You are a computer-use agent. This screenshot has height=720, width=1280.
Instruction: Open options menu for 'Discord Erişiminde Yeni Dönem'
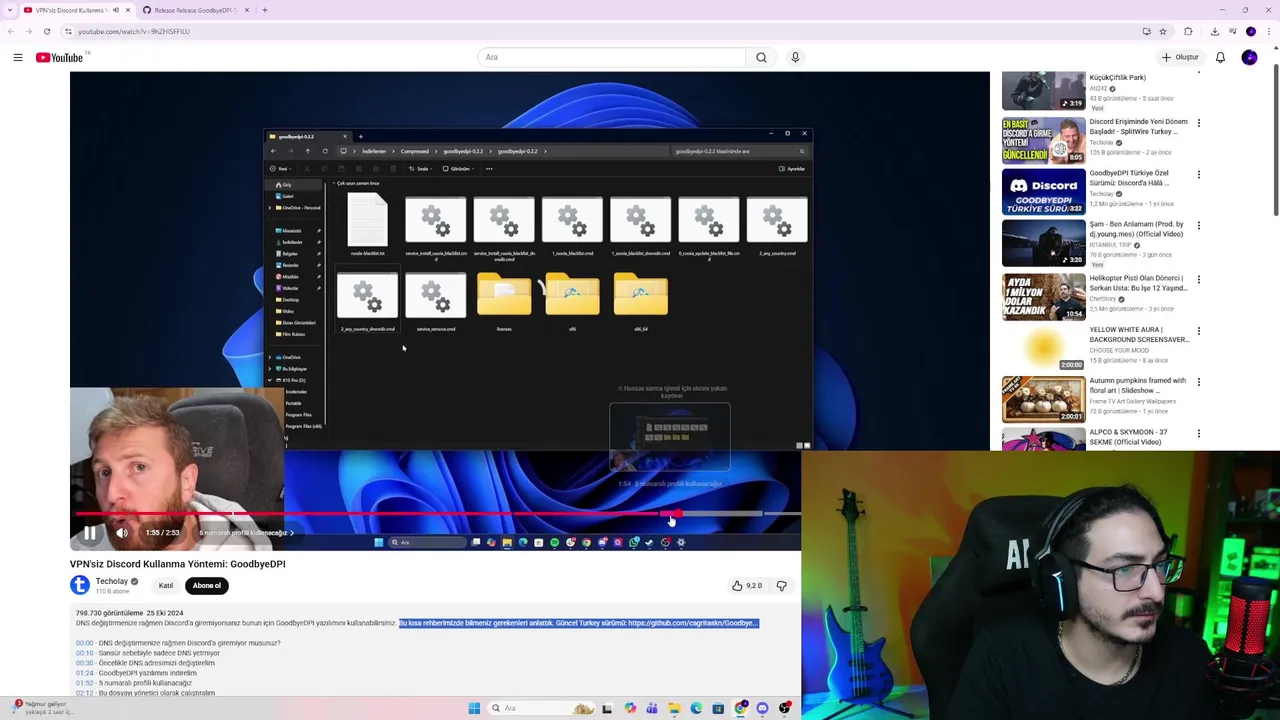point(1198,123)
